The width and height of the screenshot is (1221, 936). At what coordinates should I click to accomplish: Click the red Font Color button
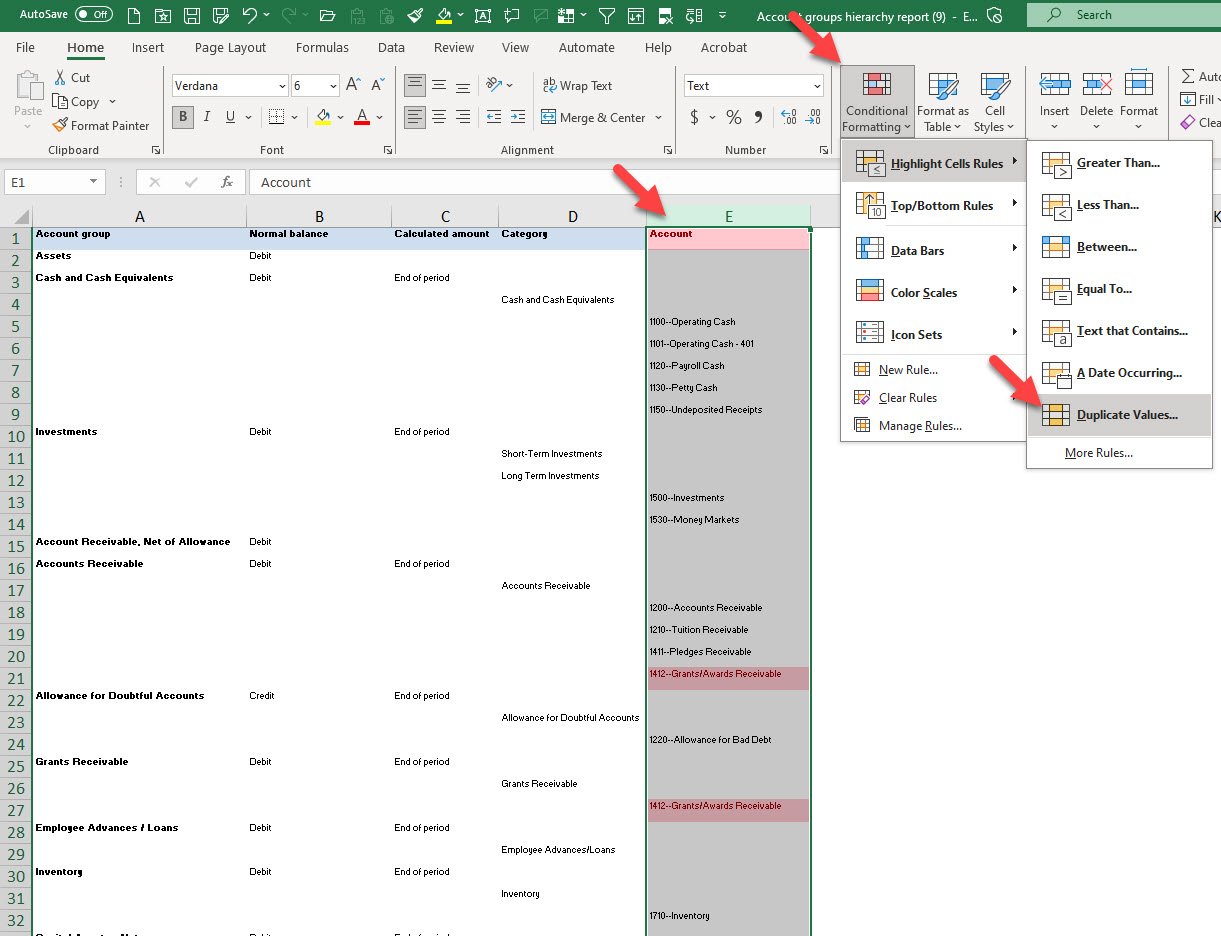[x=361, y=118]
